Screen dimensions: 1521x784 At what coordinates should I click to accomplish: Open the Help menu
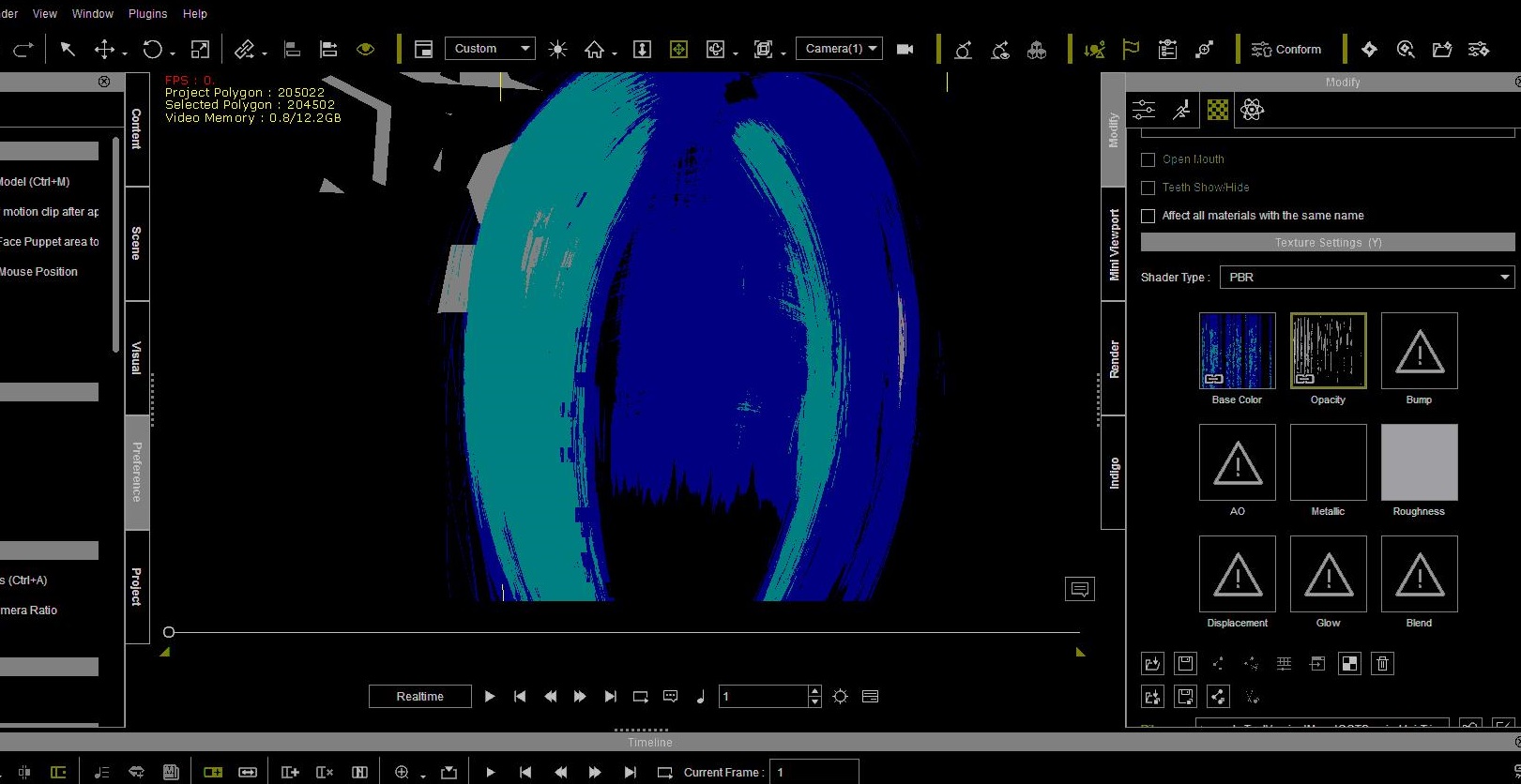(195, 14)
